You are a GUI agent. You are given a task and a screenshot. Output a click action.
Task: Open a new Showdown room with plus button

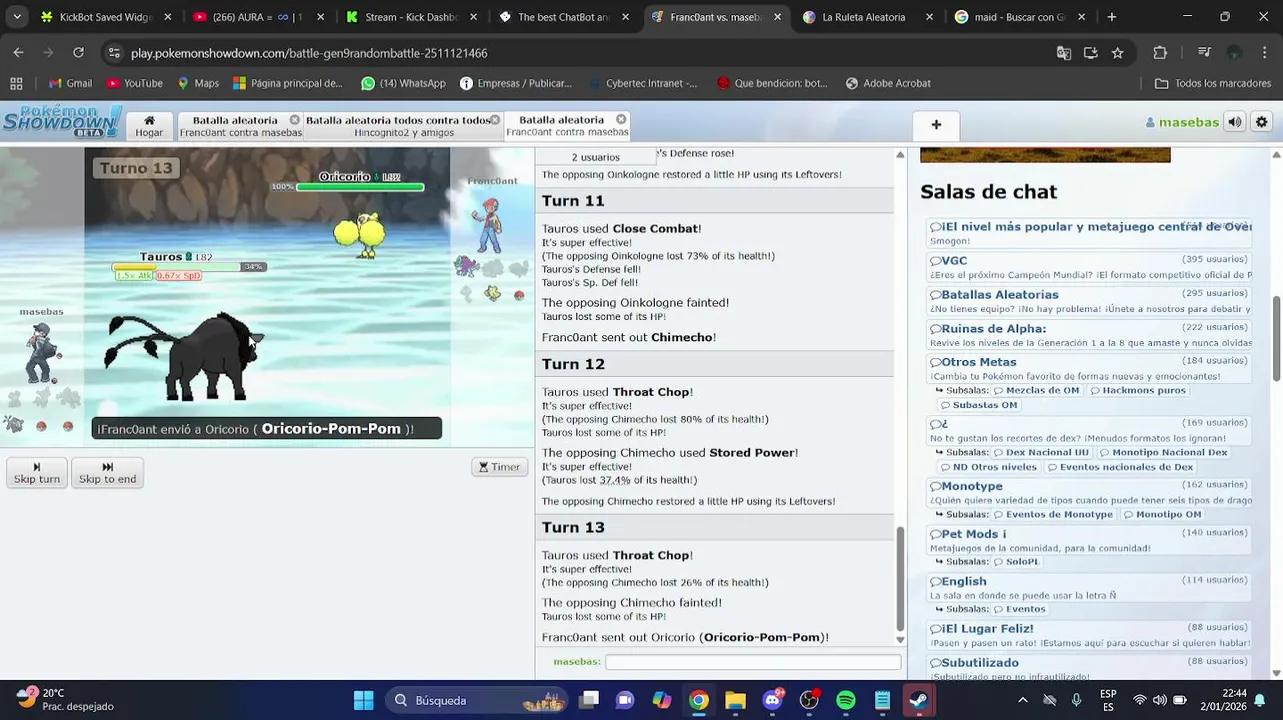click(936, 125)
